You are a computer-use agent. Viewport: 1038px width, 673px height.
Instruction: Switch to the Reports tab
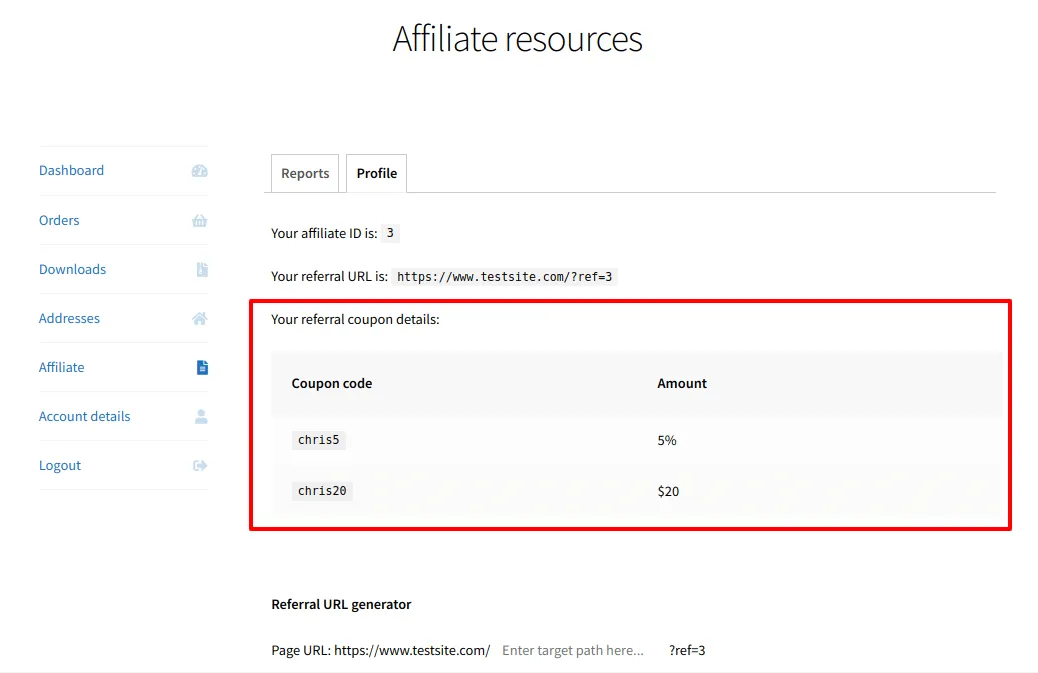(305, 173)
